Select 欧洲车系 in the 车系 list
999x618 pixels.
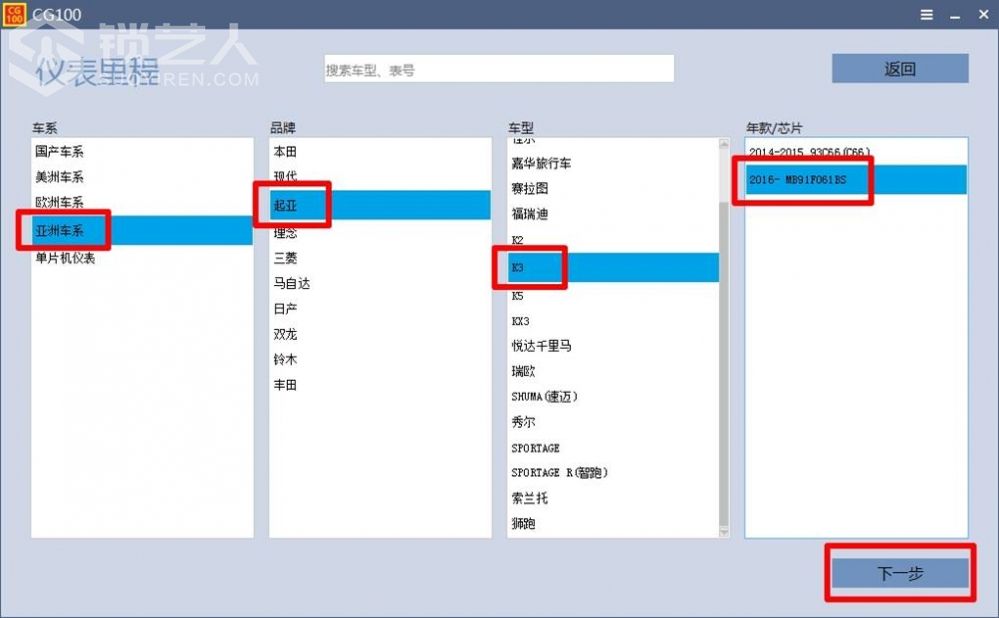coord(142,203)
